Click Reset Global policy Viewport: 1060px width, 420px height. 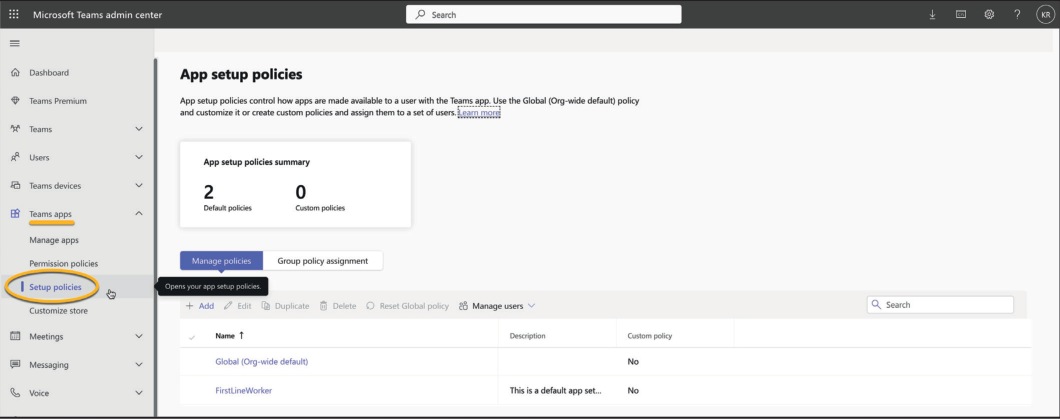pyautogui.click(x=408, y=306)
